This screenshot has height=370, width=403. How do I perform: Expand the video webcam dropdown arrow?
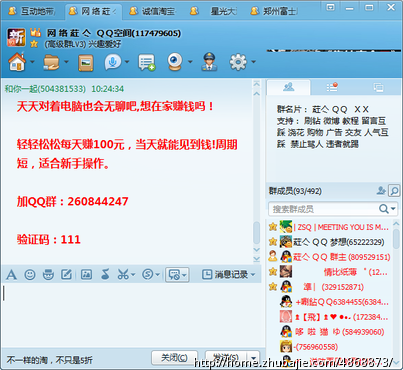(x=190, y=62)
